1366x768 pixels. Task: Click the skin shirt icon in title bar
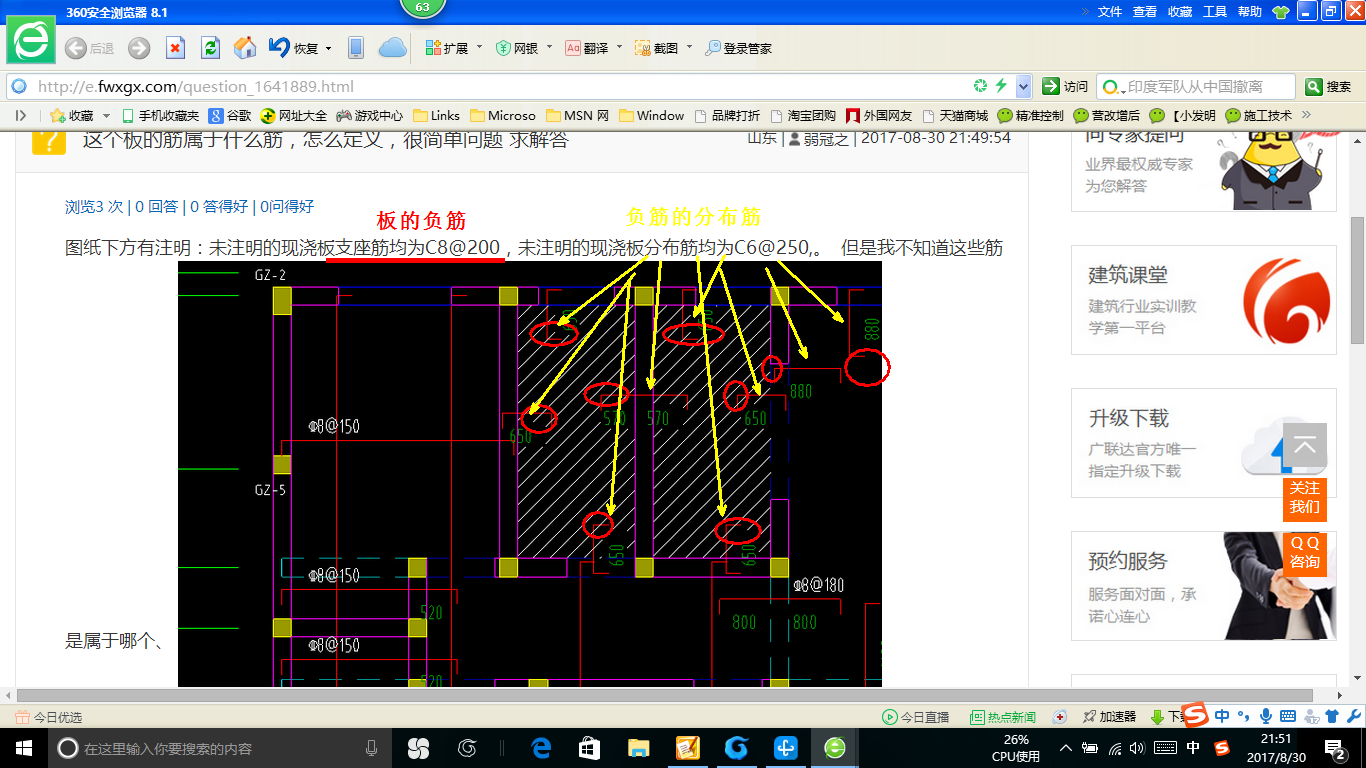pyautogui.click(x=1280, y=12)
